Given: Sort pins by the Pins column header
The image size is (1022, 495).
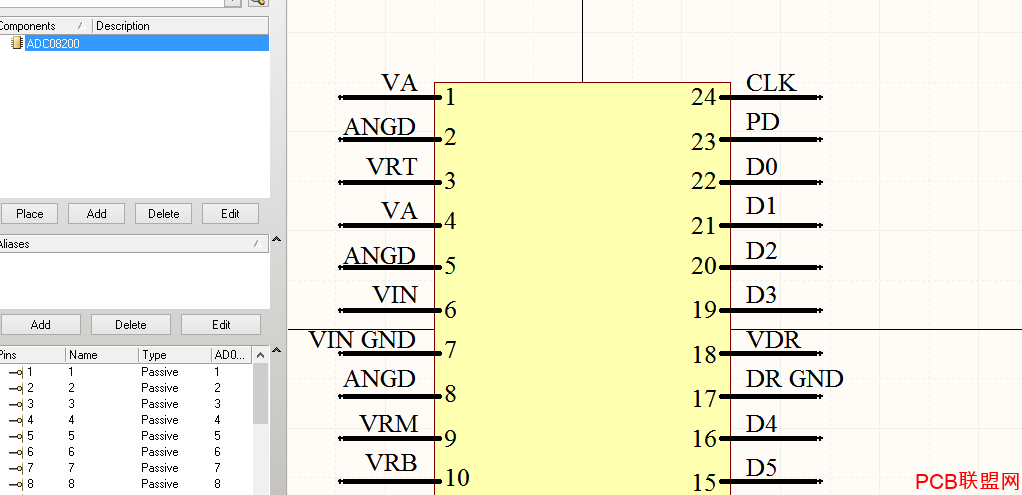Looking at the screenshot, I should [x=33, y=355].
